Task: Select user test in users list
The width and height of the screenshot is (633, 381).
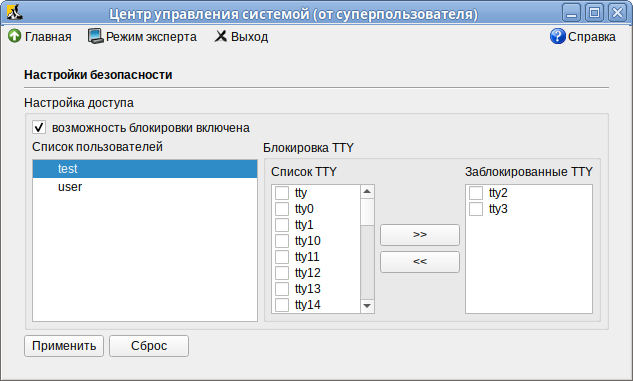Action: point(145,169)
